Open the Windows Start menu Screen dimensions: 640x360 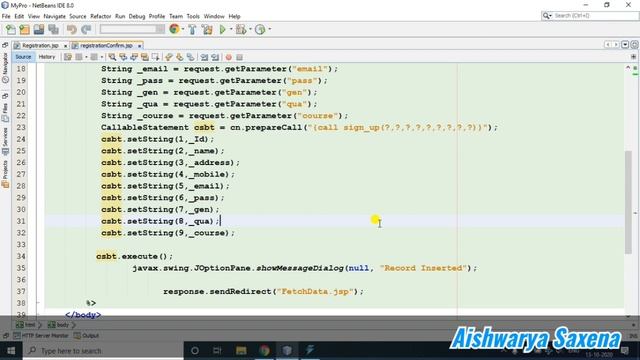(11, 351)
